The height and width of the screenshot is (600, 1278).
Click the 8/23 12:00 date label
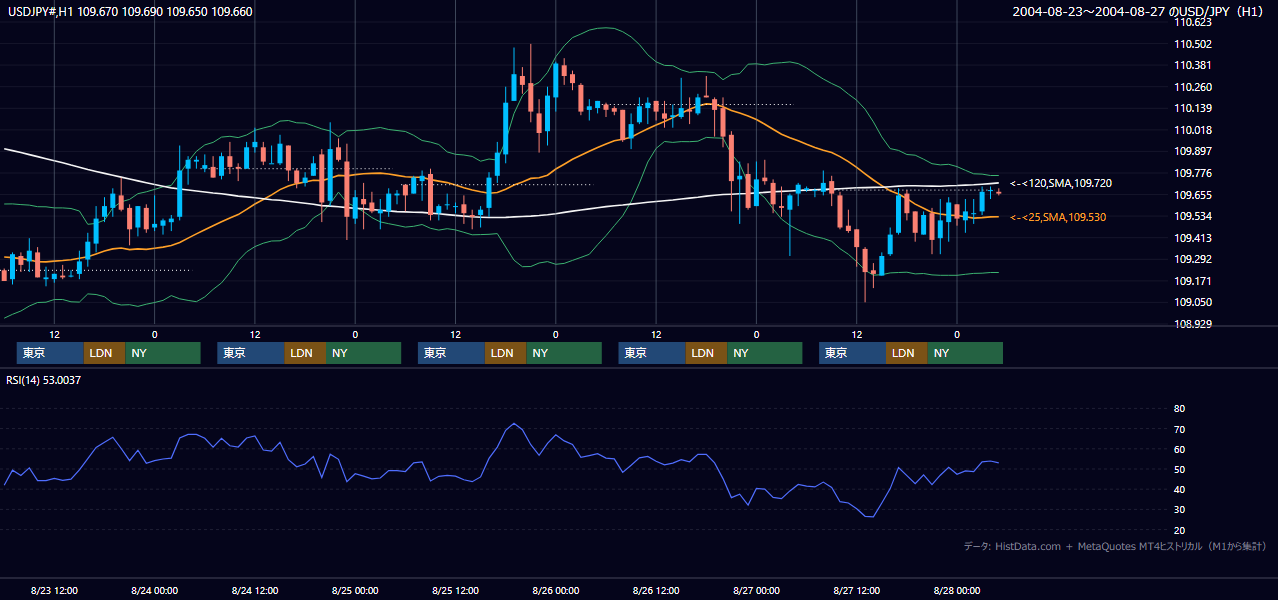click(x=55, y=590)
